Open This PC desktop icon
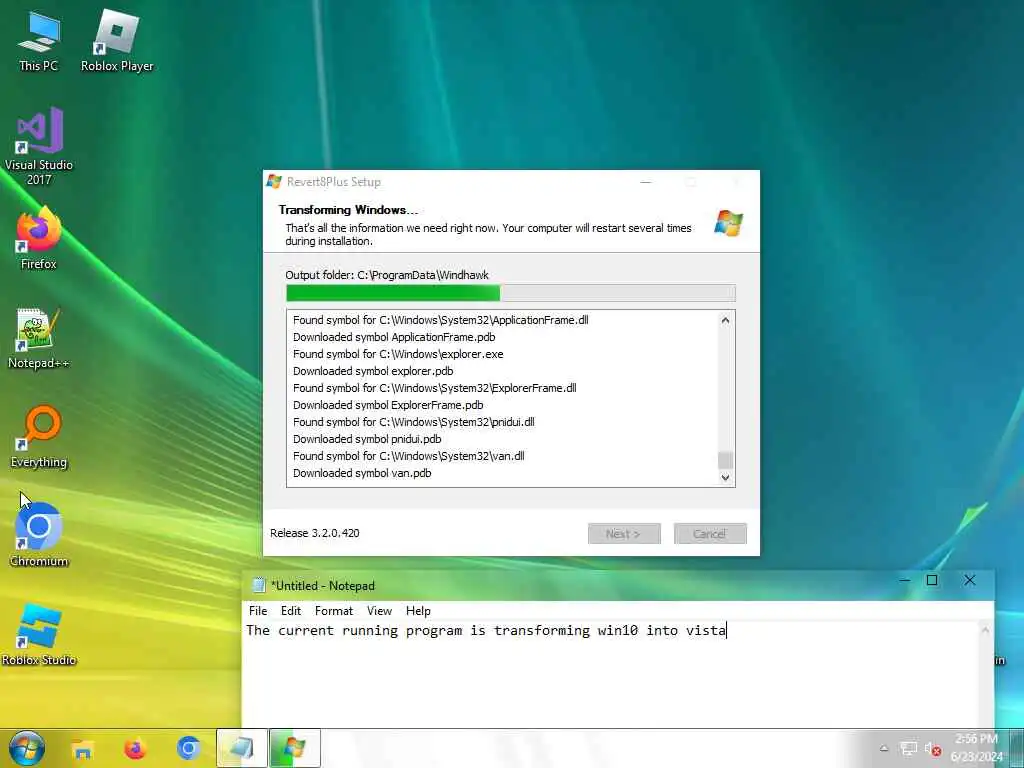1024x768 pixels. point(39,40)
